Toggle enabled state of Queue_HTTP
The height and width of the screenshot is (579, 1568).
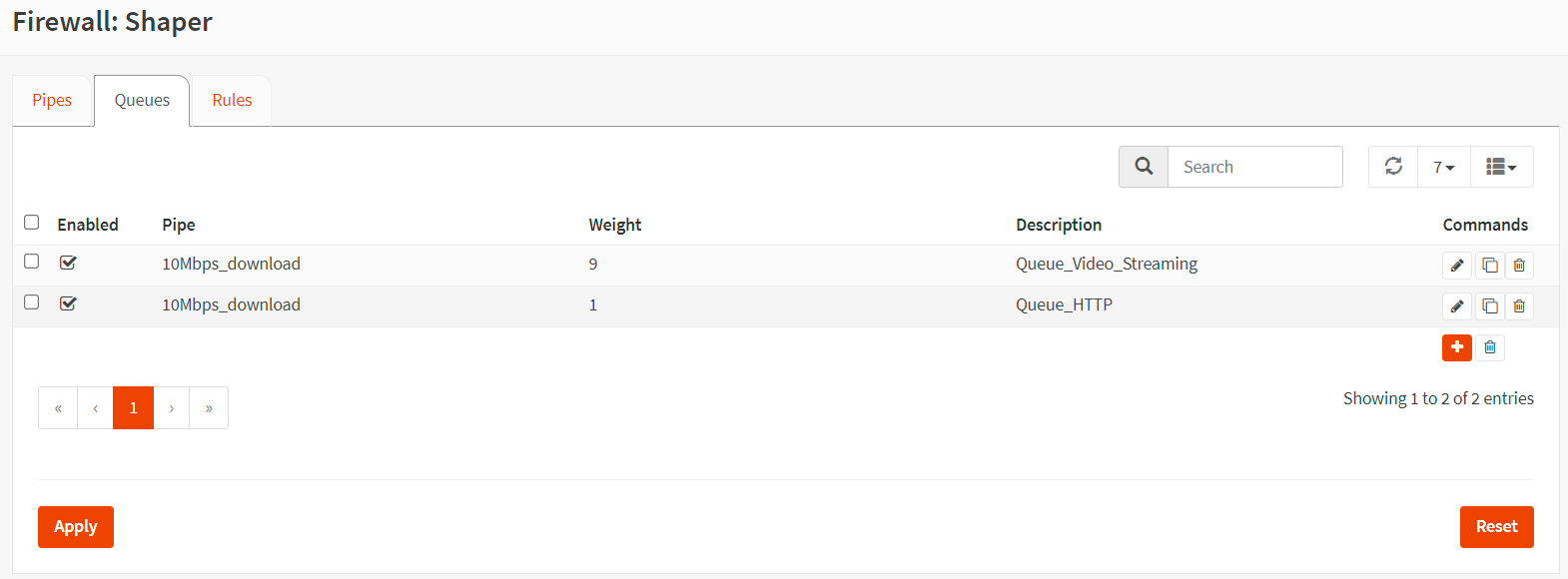point(68,303)
